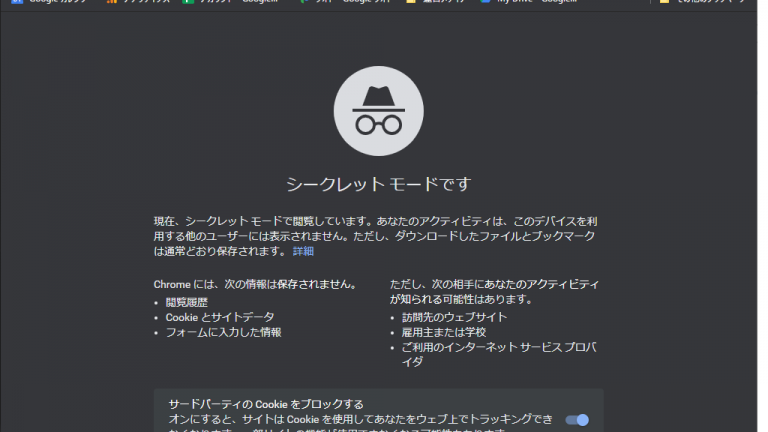Open the My Drive bookmark
This screenshot has height=432, width=768.
[x=530, y=1]
